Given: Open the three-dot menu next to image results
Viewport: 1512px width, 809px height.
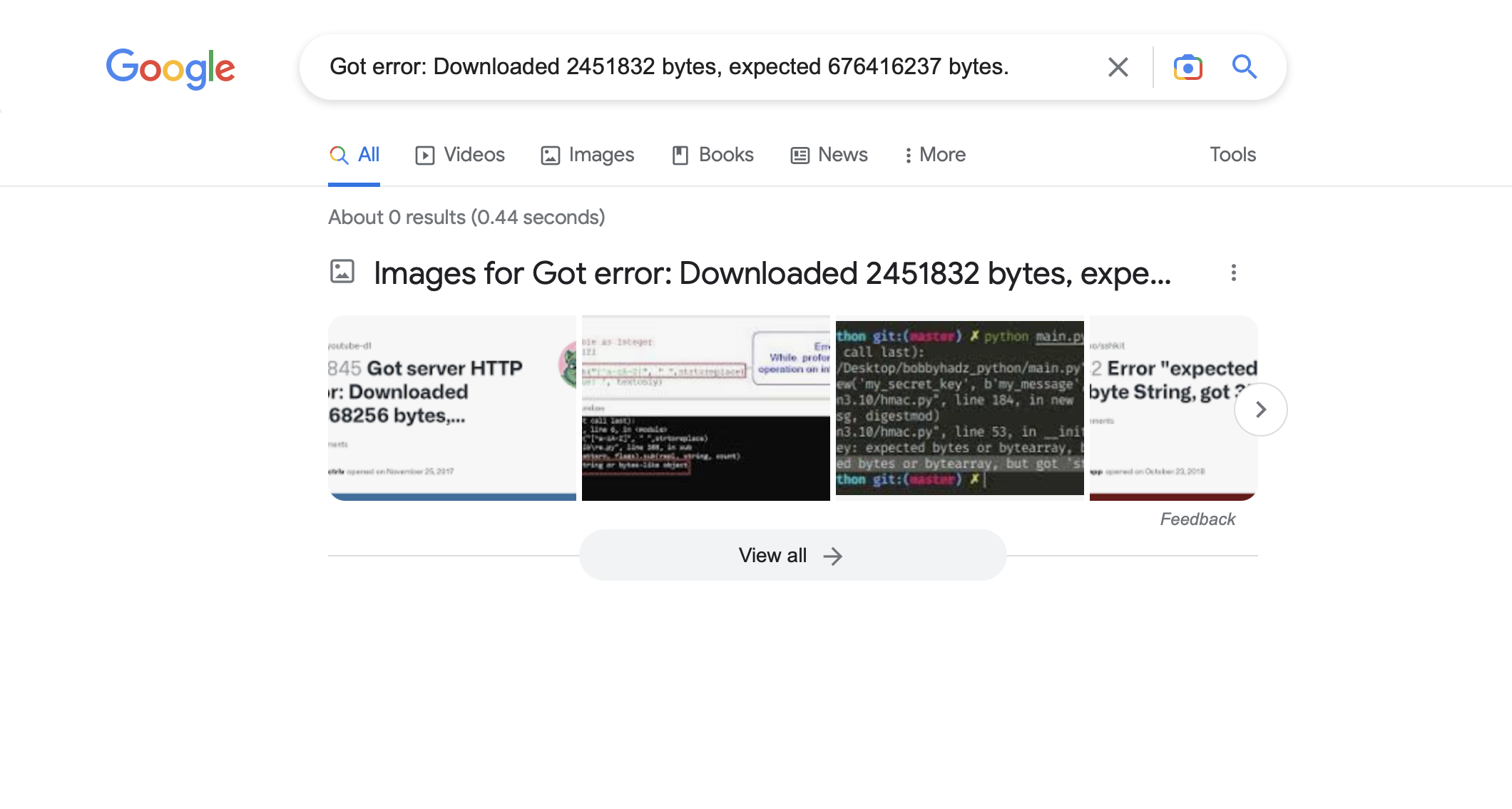Looking at the screenshot, I should [1235, 273].
